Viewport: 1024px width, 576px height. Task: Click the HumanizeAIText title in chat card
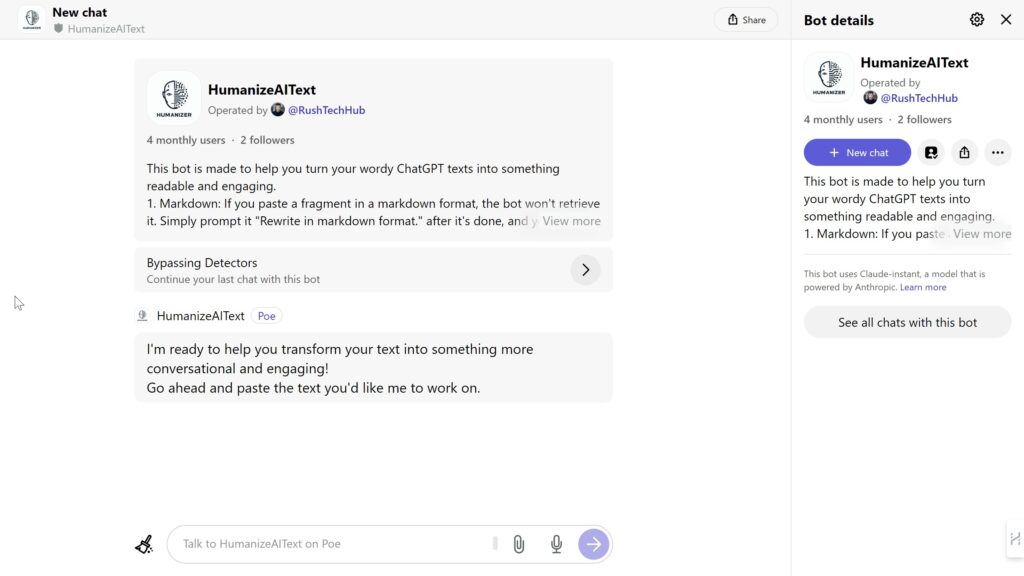(x=262, y=90)
